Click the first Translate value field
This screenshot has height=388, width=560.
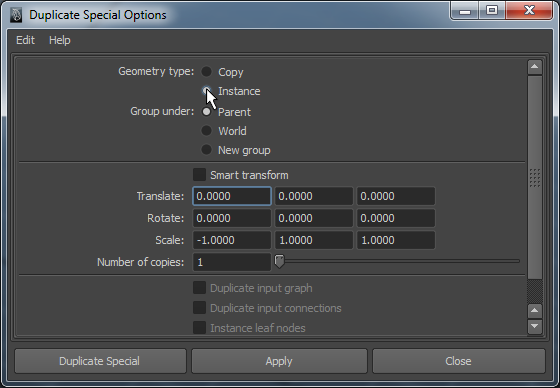(232, 196)
